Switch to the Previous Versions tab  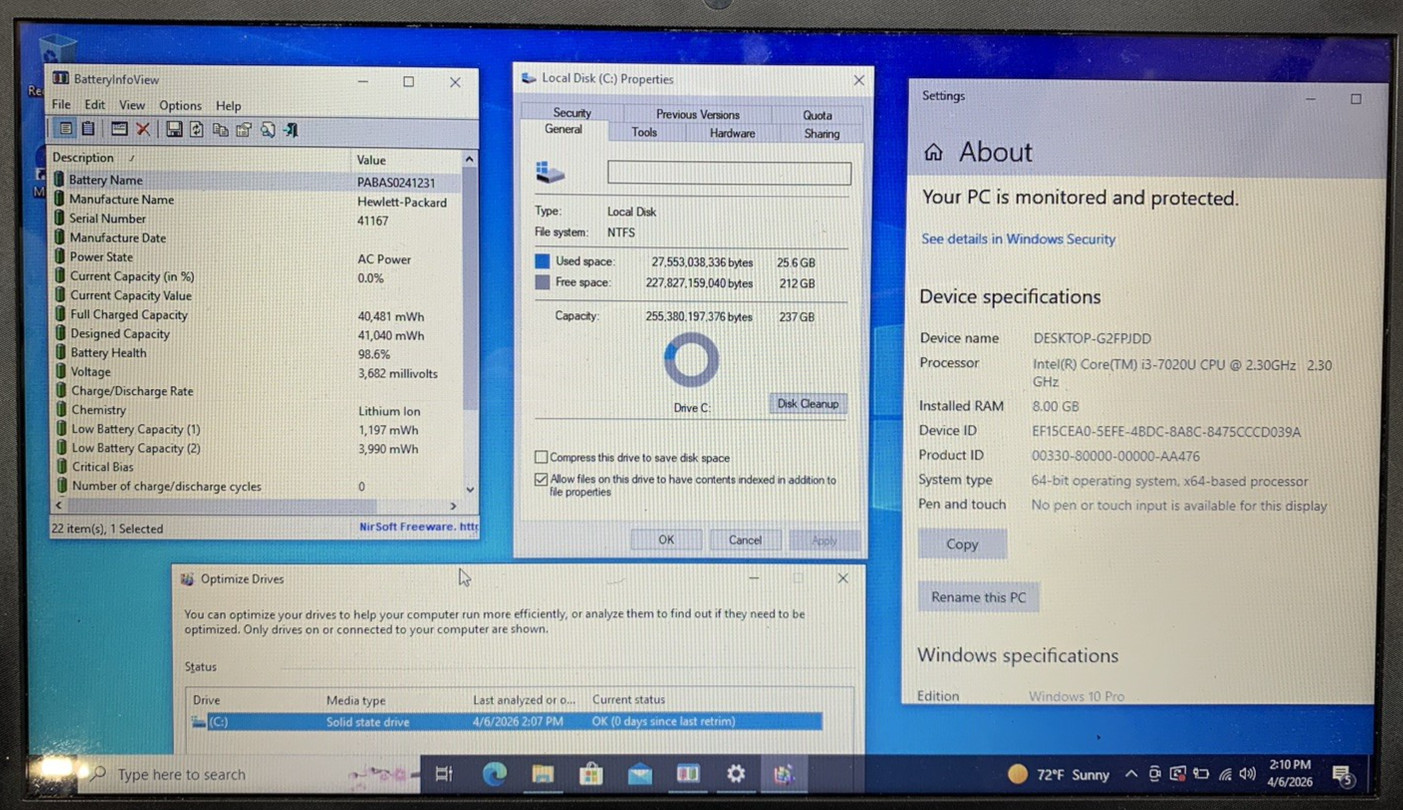point(698,114)
